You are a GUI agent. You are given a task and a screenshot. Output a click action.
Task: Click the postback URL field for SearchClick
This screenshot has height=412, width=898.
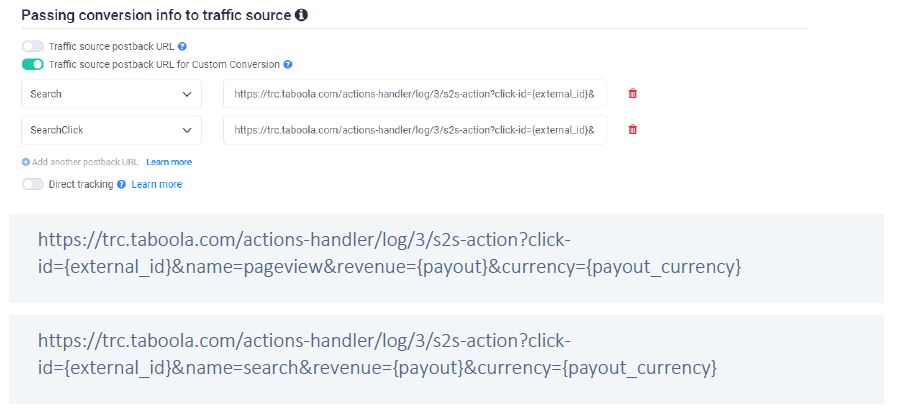coord(415,130)
